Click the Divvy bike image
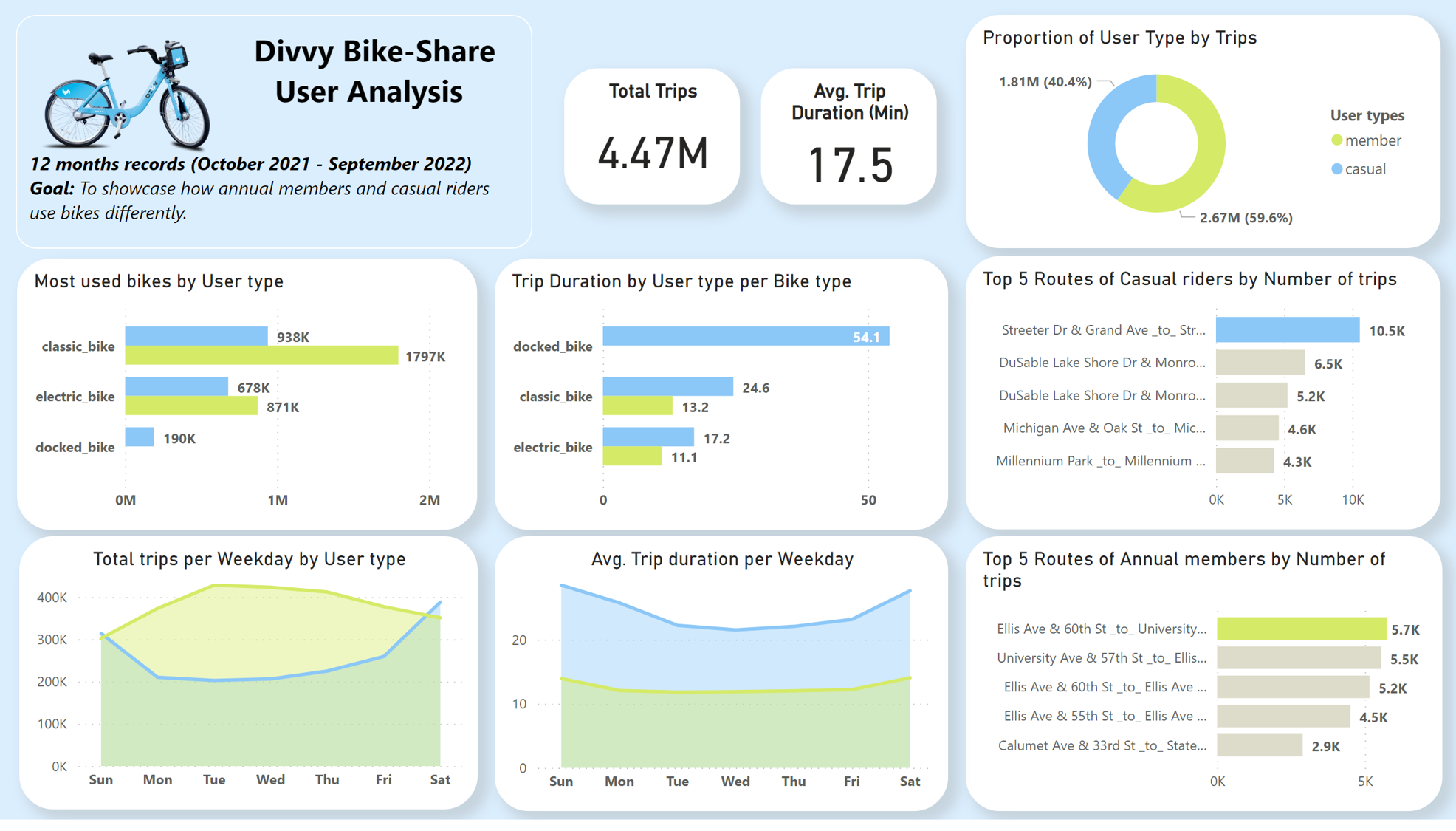1456x831 pixels. tap(127, 96)
